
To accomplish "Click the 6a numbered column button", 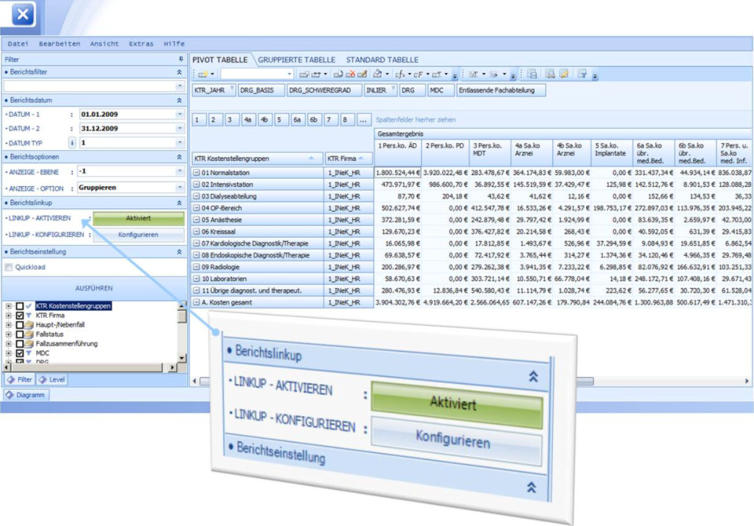I will 297,119.
